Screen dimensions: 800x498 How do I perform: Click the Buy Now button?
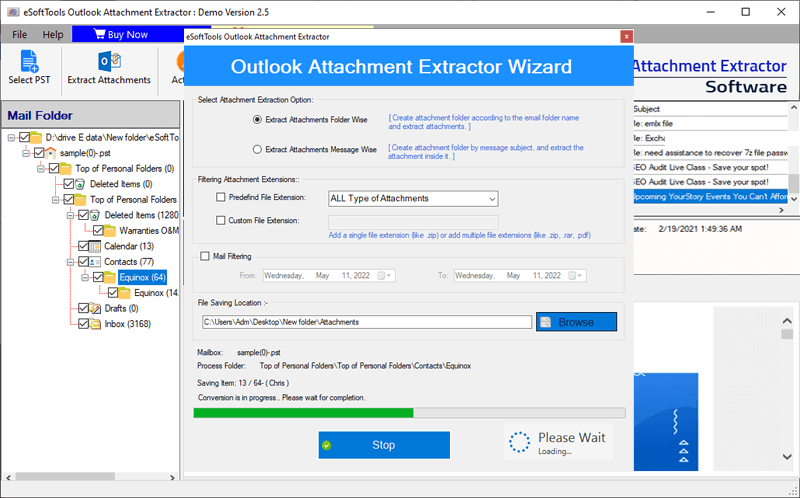(128, 34)
